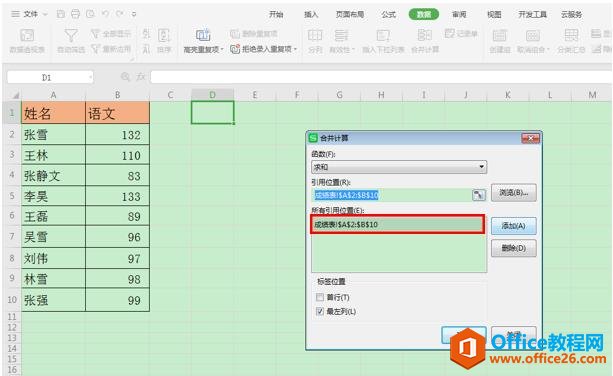Click the 重新应用 filter button
This screenshot has width=613, height=376.
(111, 49)
